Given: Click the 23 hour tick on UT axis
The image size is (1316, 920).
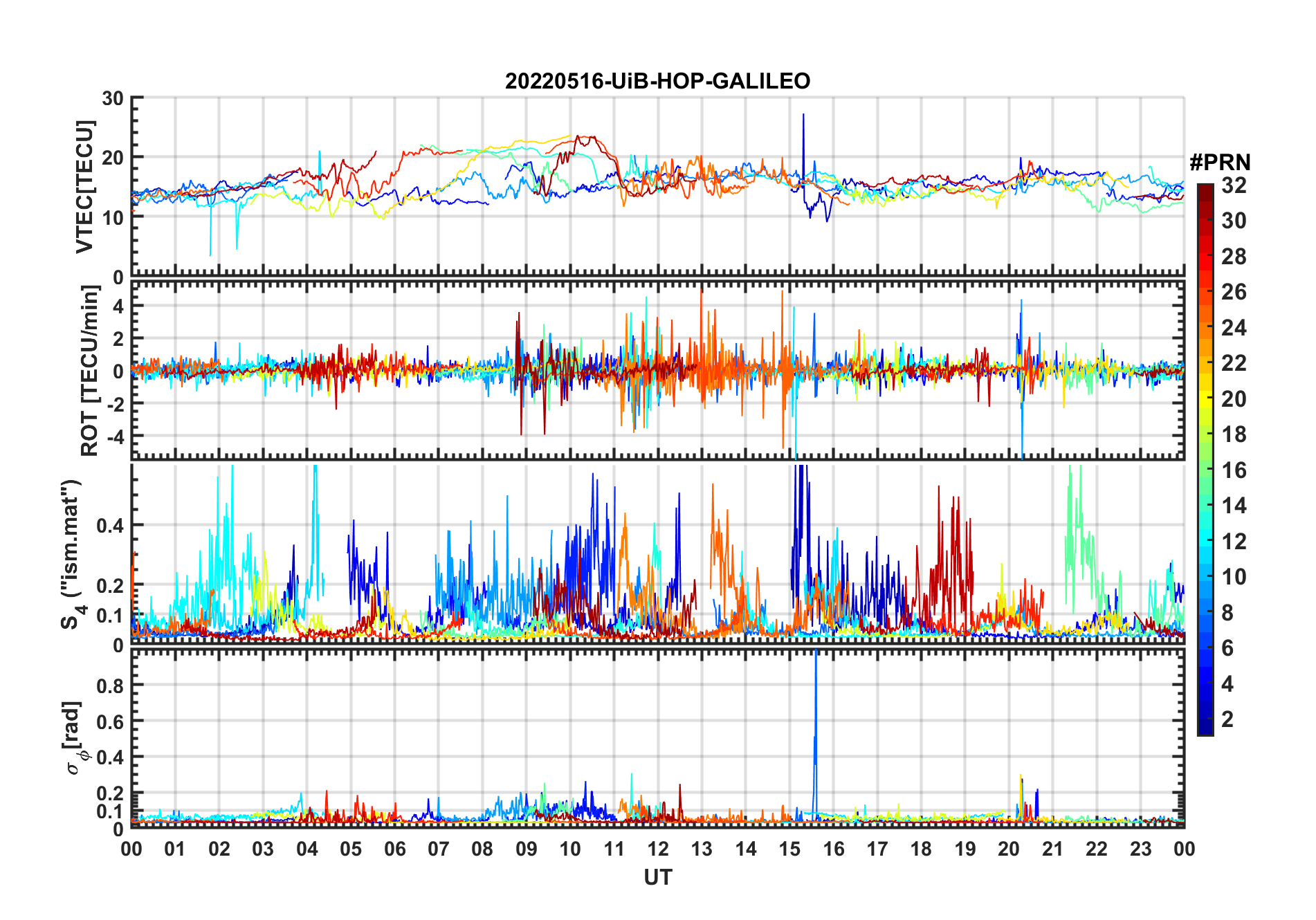Looking at the screenshot, I should (x=1140, y=849).
